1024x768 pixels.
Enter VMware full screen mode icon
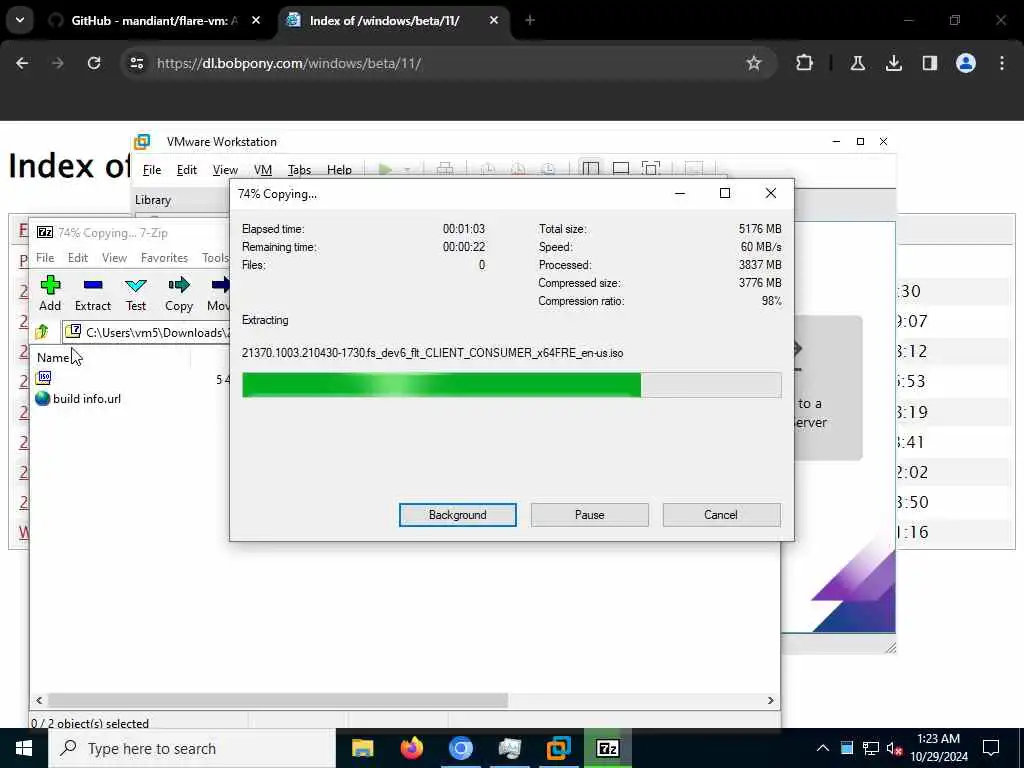651,169
